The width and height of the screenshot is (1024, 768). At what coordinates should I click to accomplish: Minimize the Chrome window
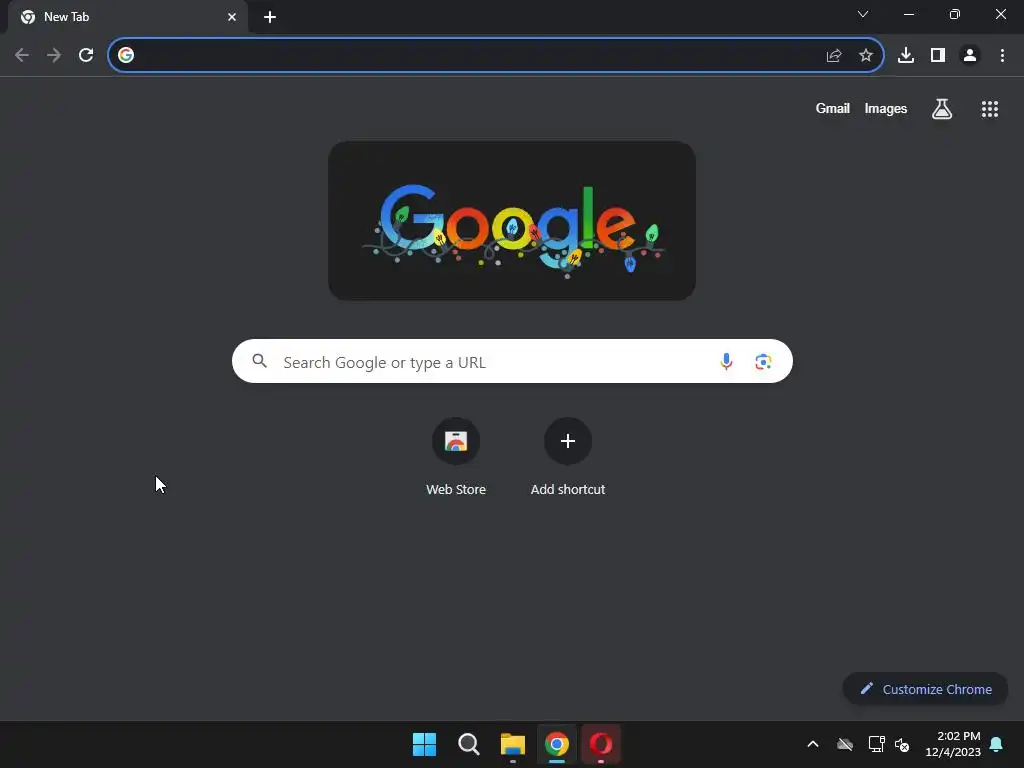click(909, 14)
